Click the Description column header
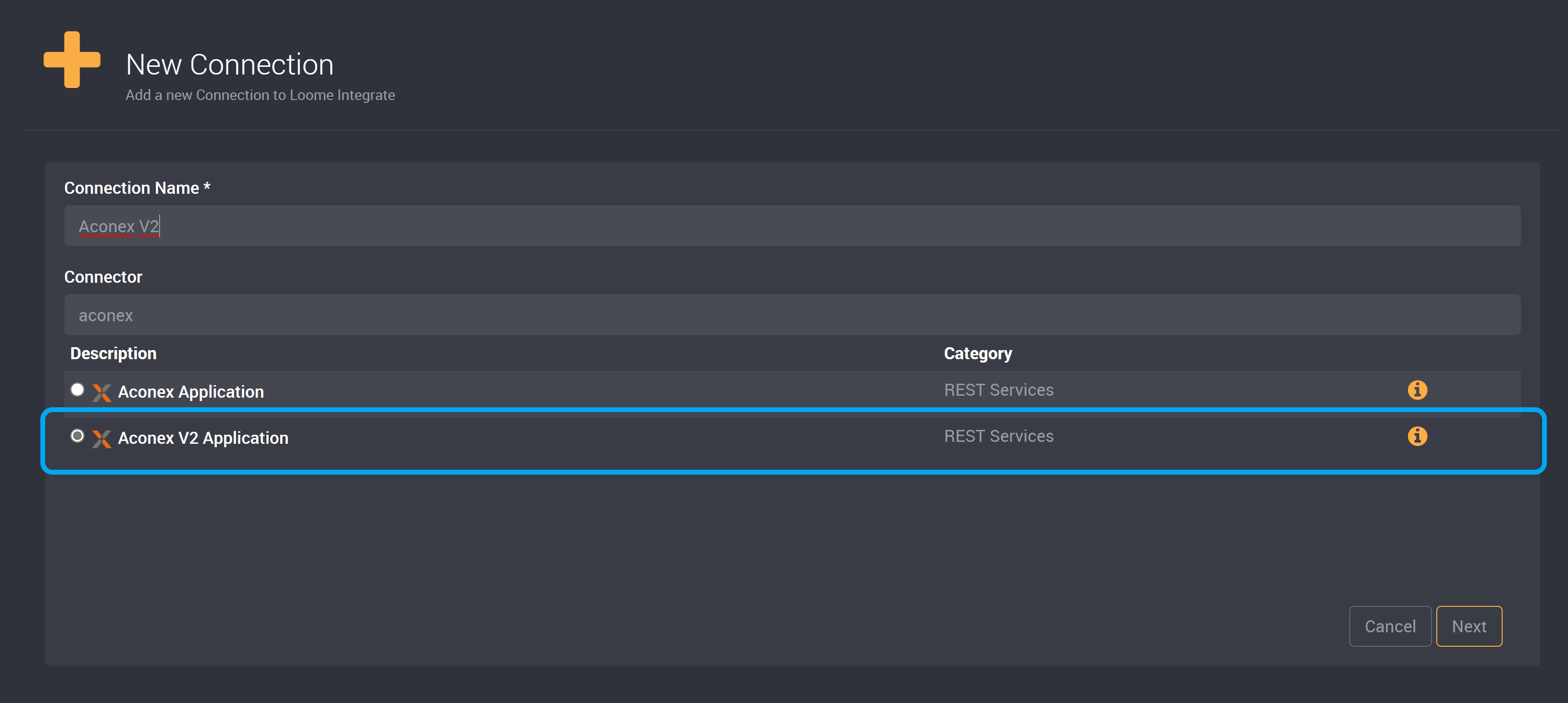 (x=113, y=353)
